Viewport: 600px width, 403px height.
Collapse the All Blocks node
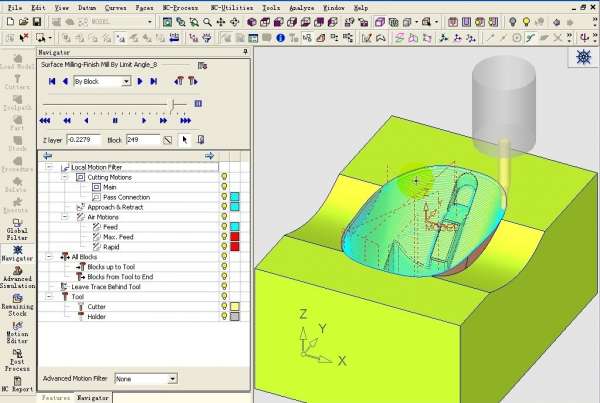[49, 256]
